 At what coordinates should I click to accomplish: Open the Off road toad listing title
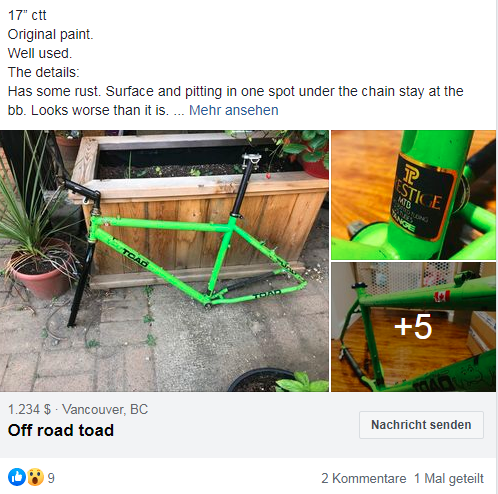tap(61, 430)
